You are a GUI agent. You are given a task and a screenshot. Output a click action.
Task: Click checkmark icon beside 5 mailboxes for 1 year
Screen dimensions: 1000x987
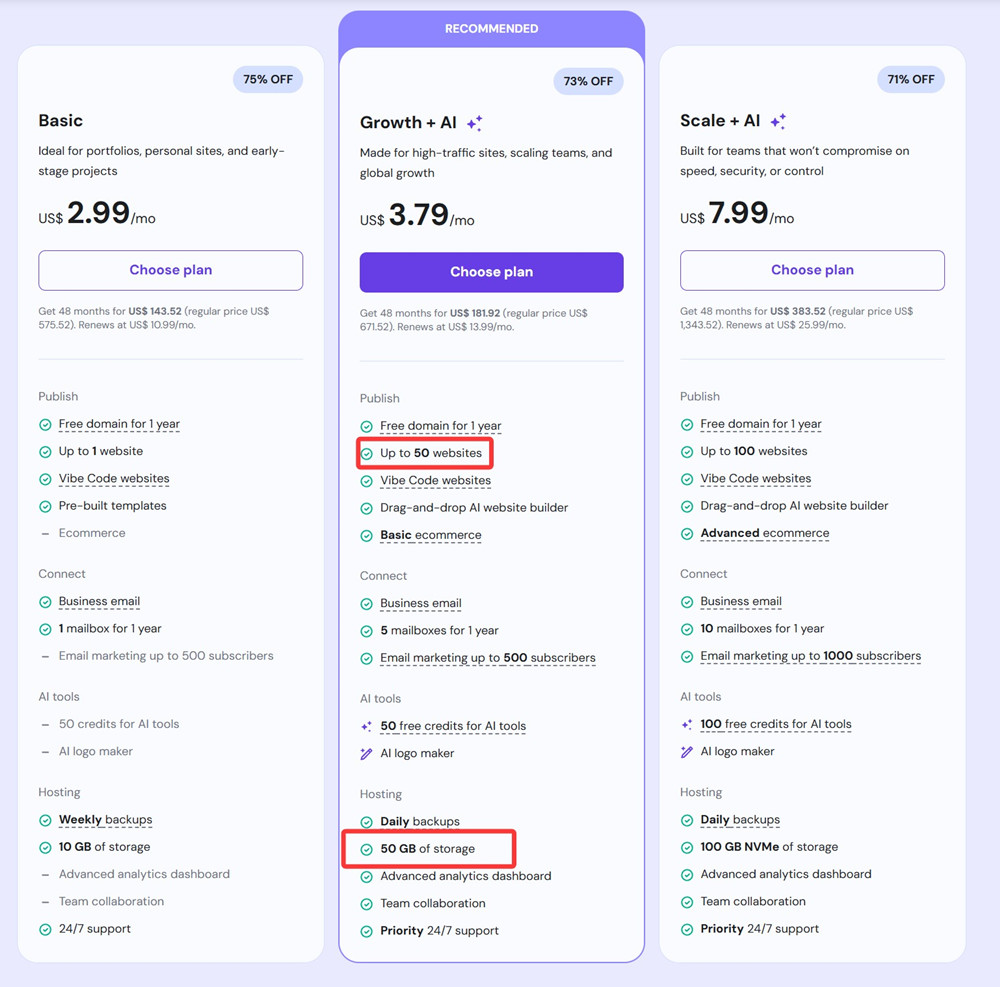tap(366, 631)
